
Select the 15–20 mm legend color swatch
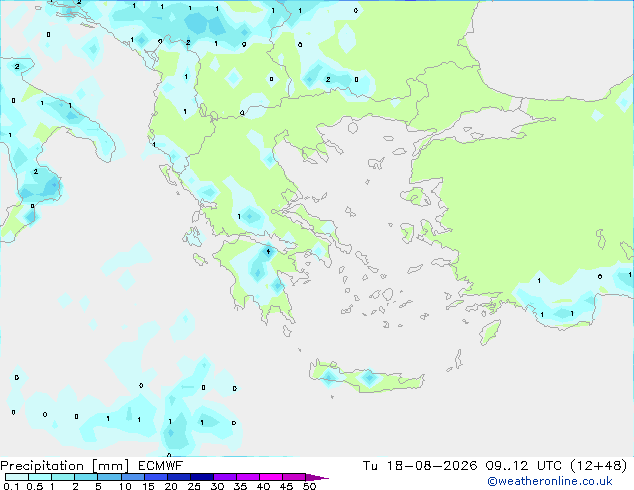click(155, 477)
